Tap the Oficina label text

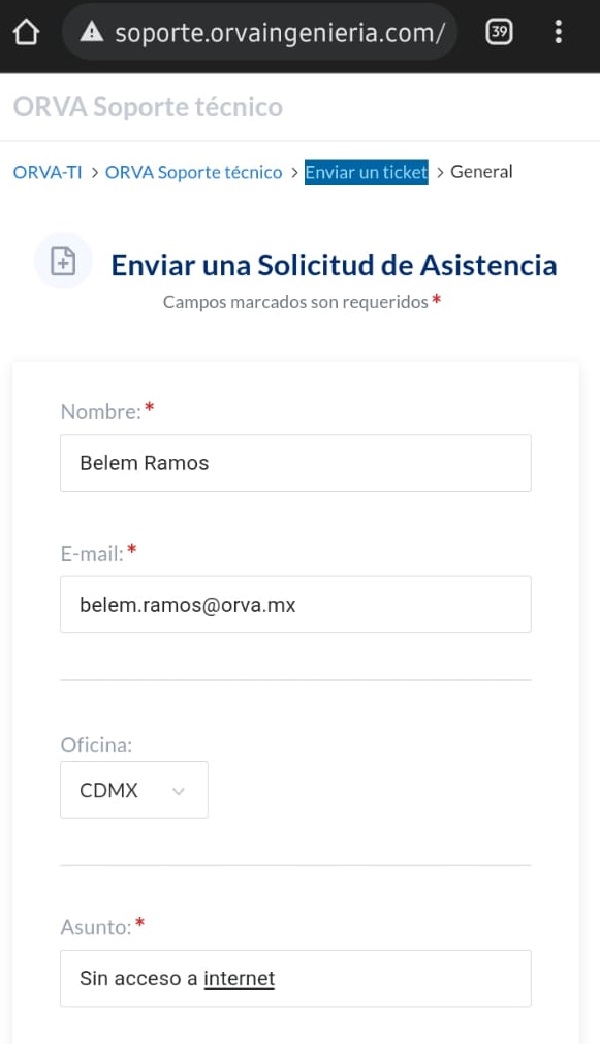[96, 745]
